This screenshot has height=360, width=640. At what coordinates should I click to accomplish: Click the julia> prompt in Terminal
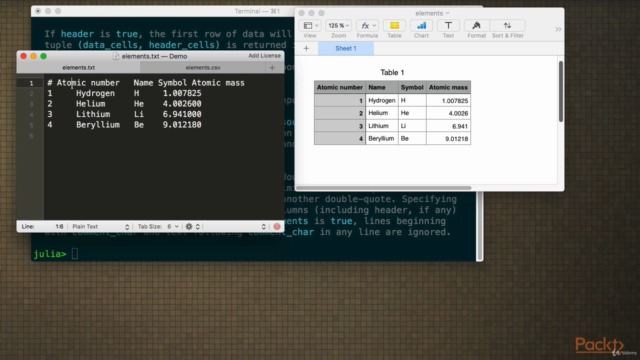pos(50,254)
